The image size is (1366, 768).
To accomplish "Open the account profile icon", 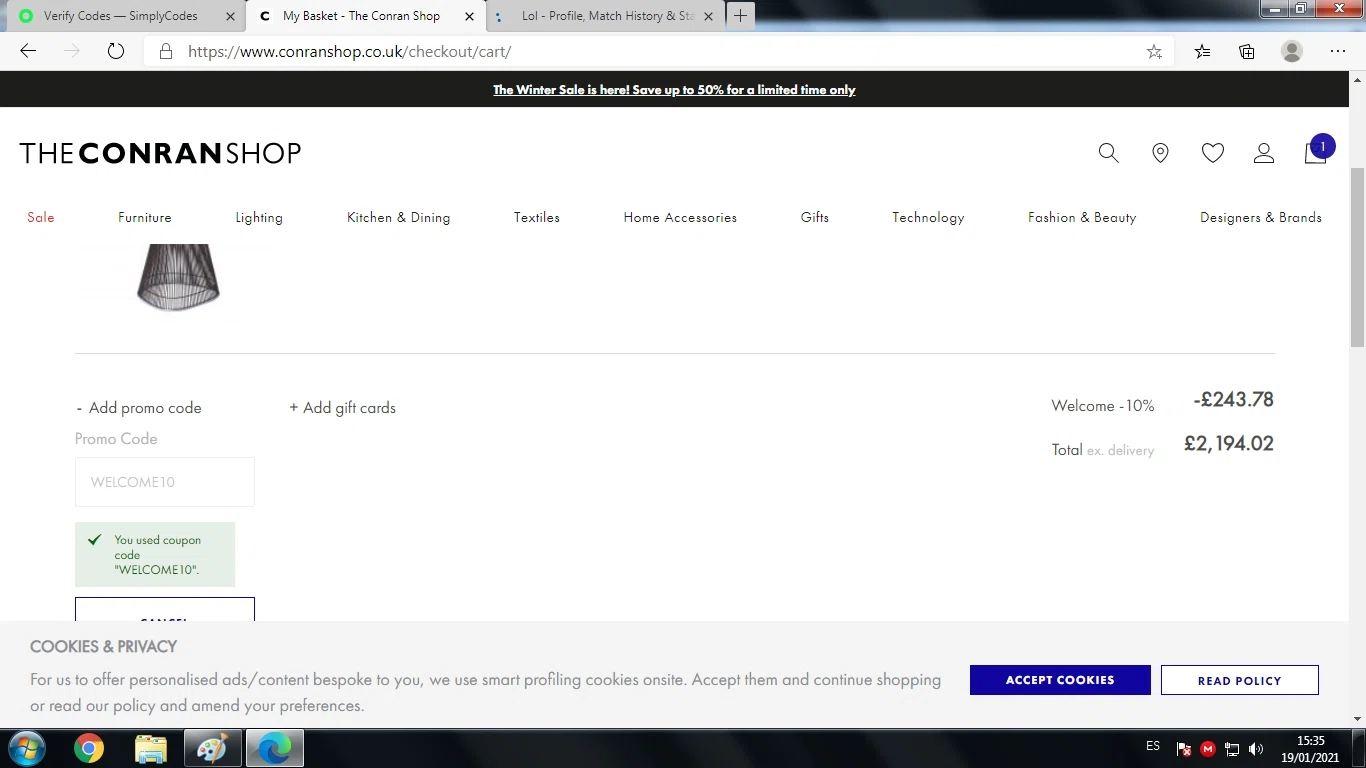I will [1264, 153].
